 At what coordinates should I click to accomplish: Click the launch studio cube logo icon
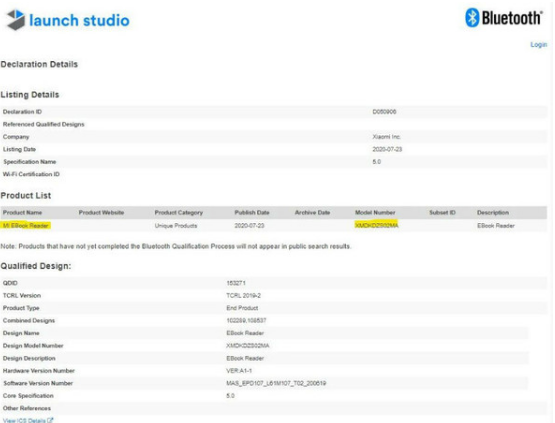[x=16, y=19]
